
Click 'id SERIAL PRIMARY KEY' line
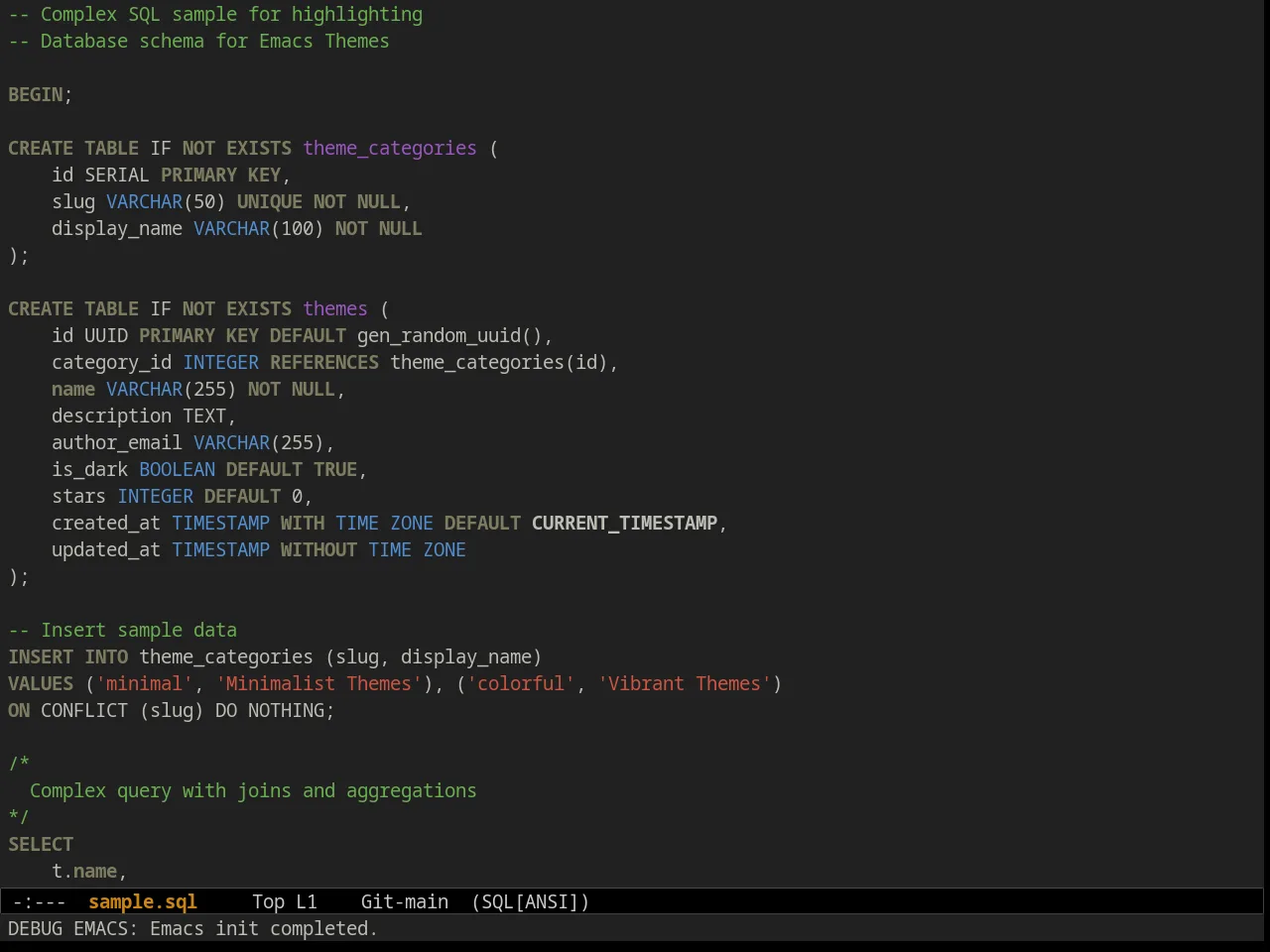[x=171, y=175]
